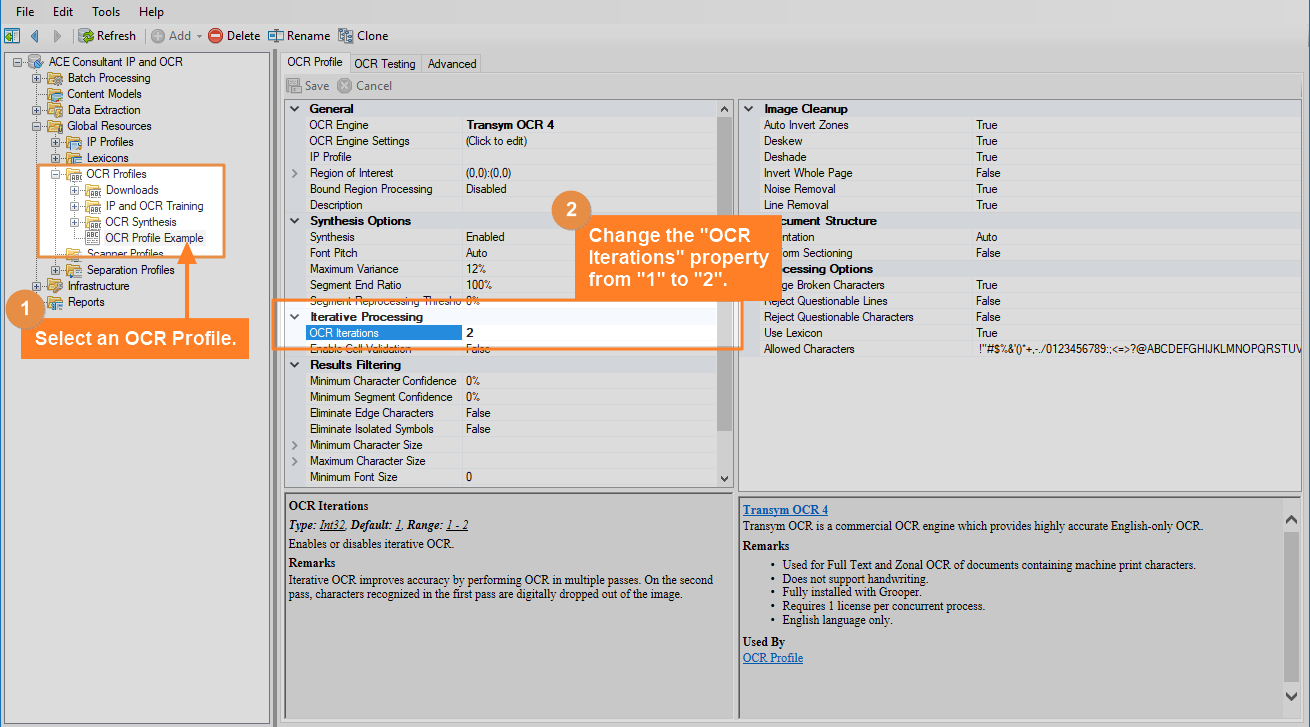Expand the Minimum Character Size property
Screen dimensions: 1310x727
coord(294,445)
